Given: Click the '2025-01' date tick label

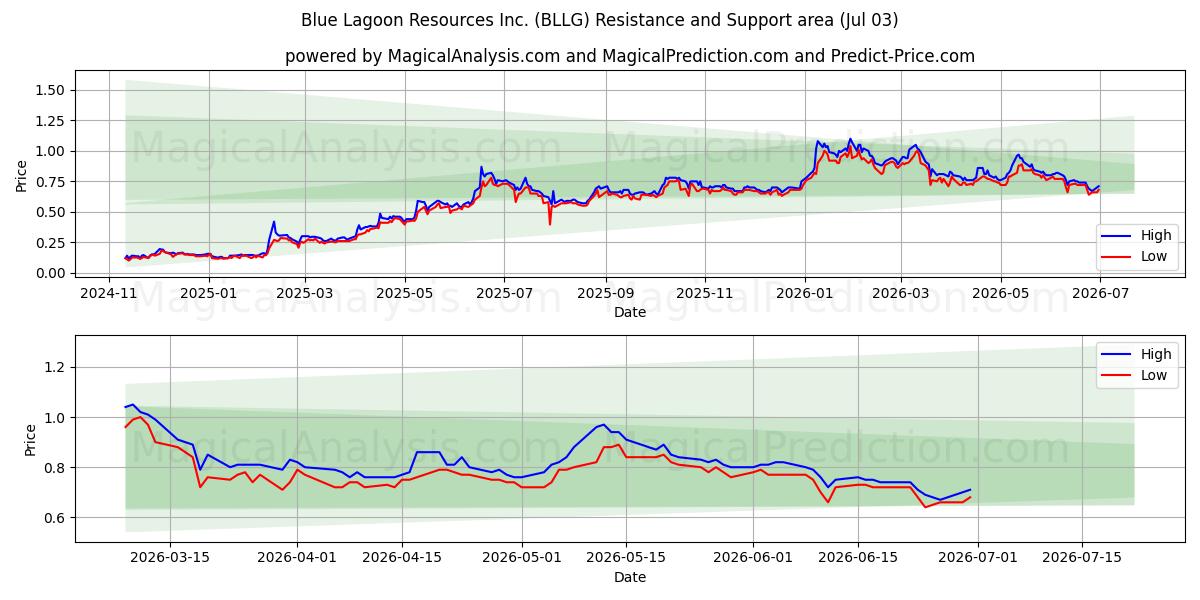Looking at the screenshot, I should pos(208,293).
